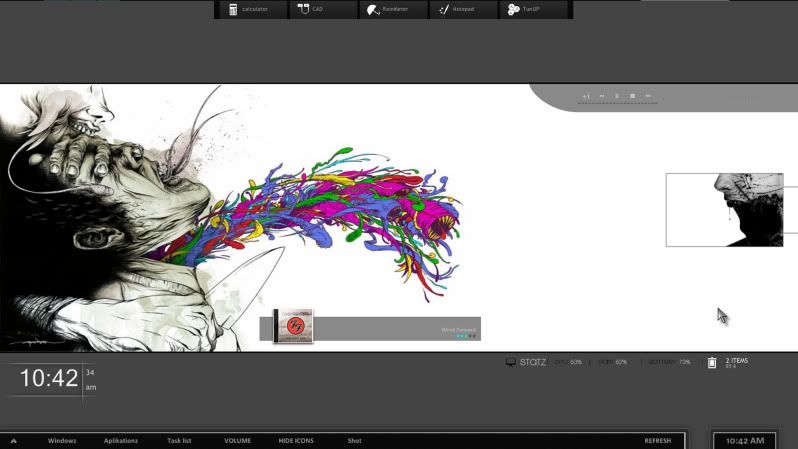Image resolution: width=798 pixels, height=449 pixels.
Task: Open the Aplikationz menu
Action: tap(121, 441)
